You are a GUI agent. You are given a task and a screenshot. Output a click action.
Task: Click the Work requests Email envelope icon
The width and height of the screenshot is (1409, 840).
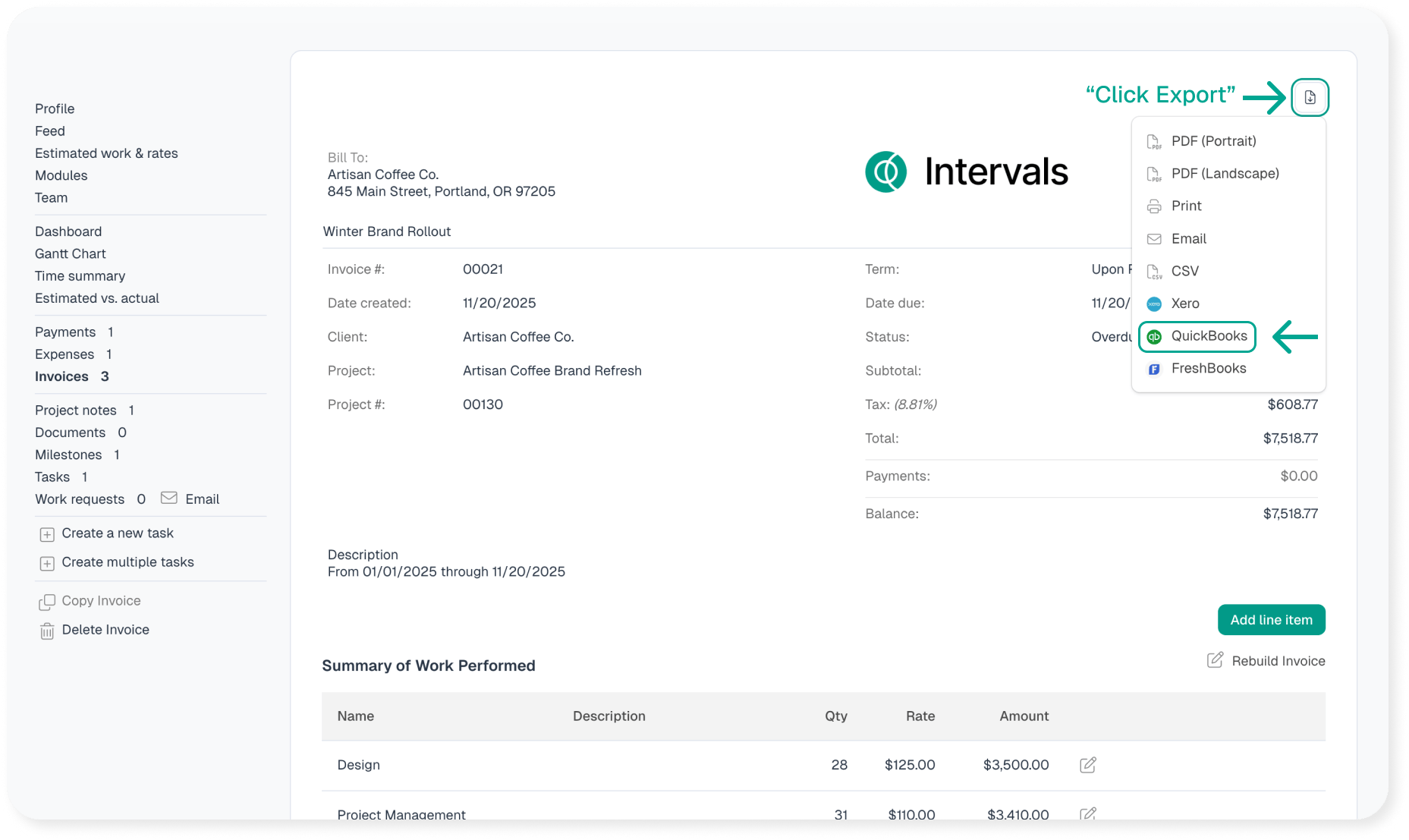pos(169,498)
